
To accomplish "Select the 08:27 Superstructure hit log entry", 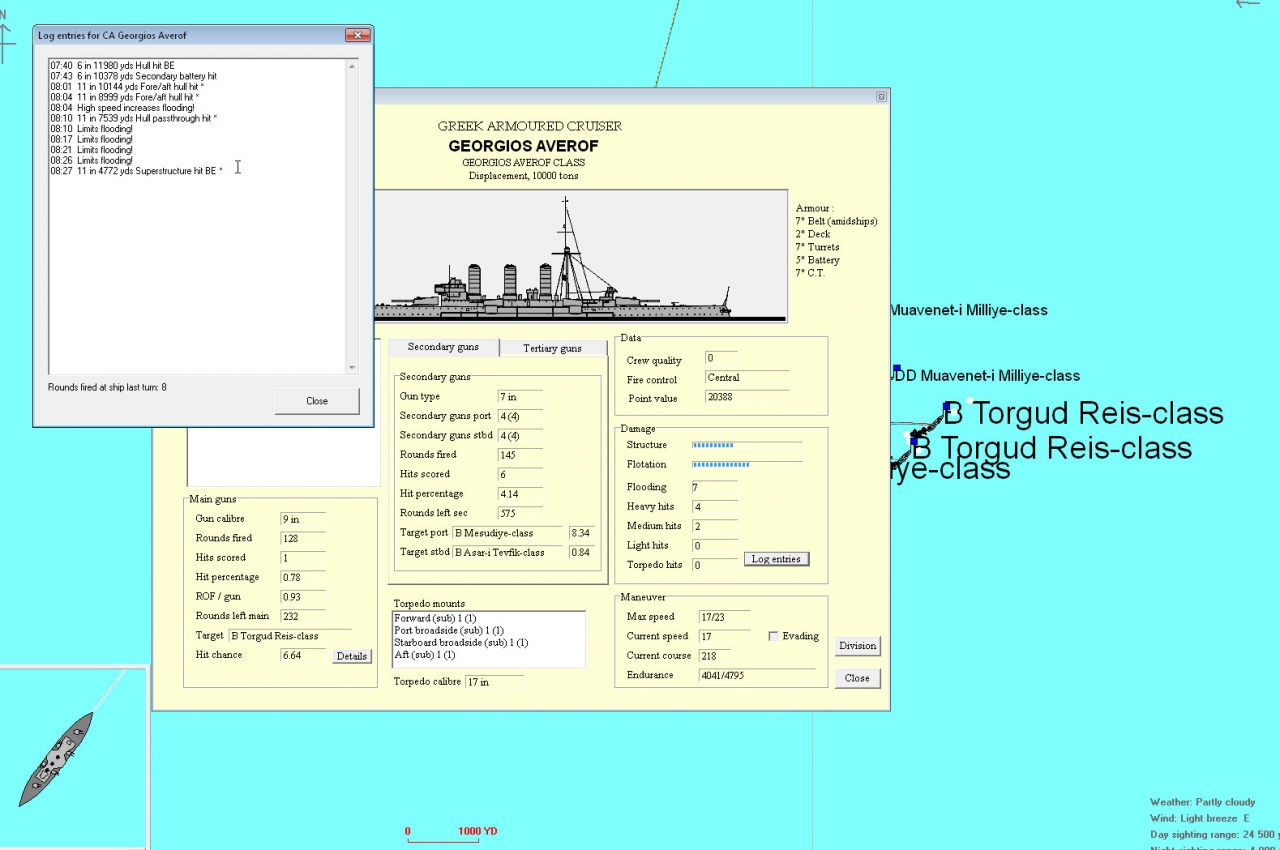I will coord(136,171).
